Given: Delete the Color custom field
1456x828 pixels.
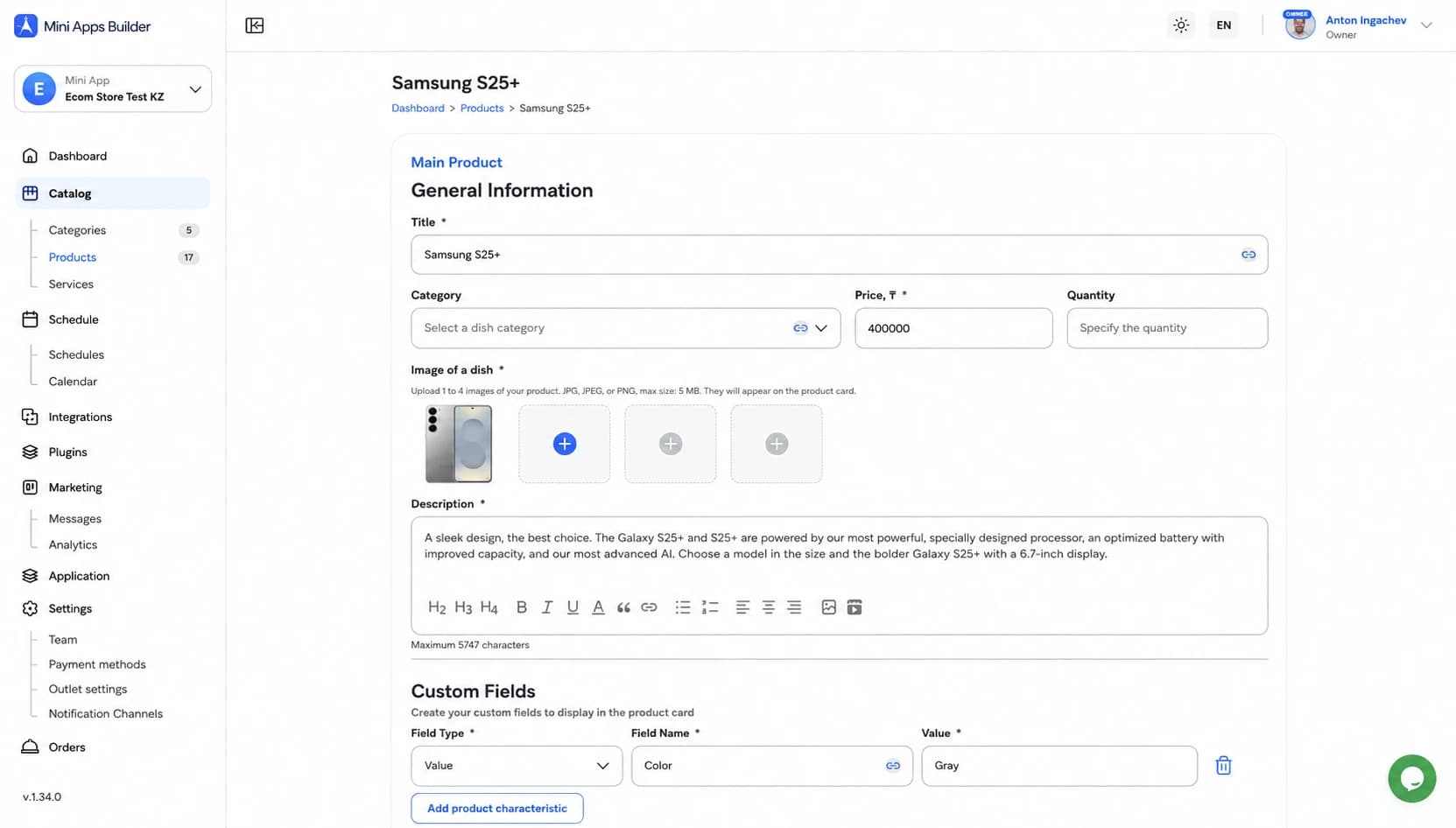Looking at the screenshot, I should click(1224, 766).
